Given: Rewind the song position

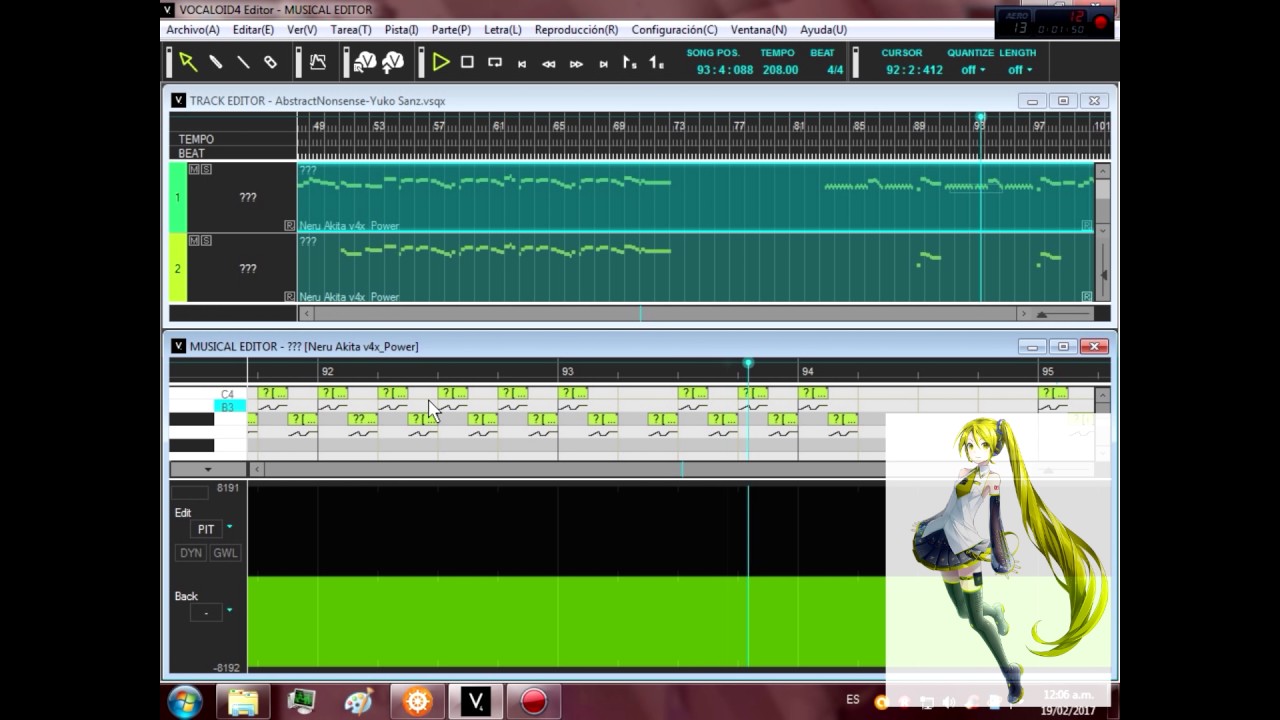Looking at the screenshot, I should (x=549, y=63).
